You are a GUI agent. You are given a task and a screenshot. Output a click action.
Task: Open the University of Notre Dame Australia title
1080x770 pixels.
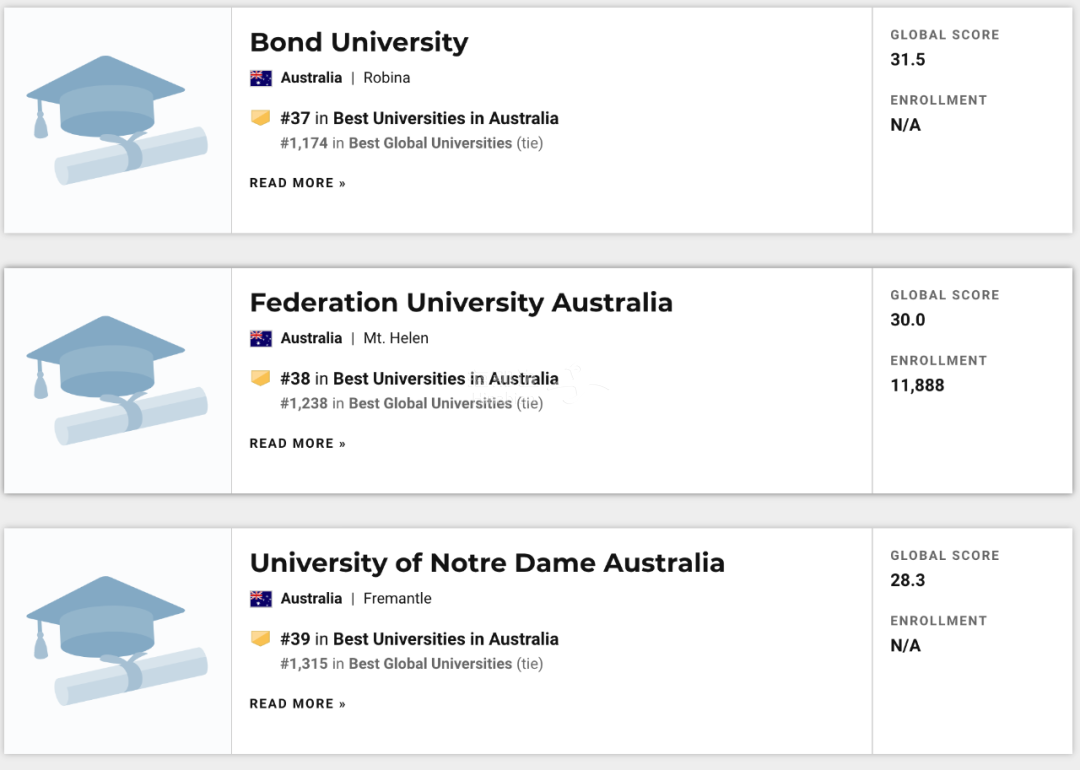487,563
